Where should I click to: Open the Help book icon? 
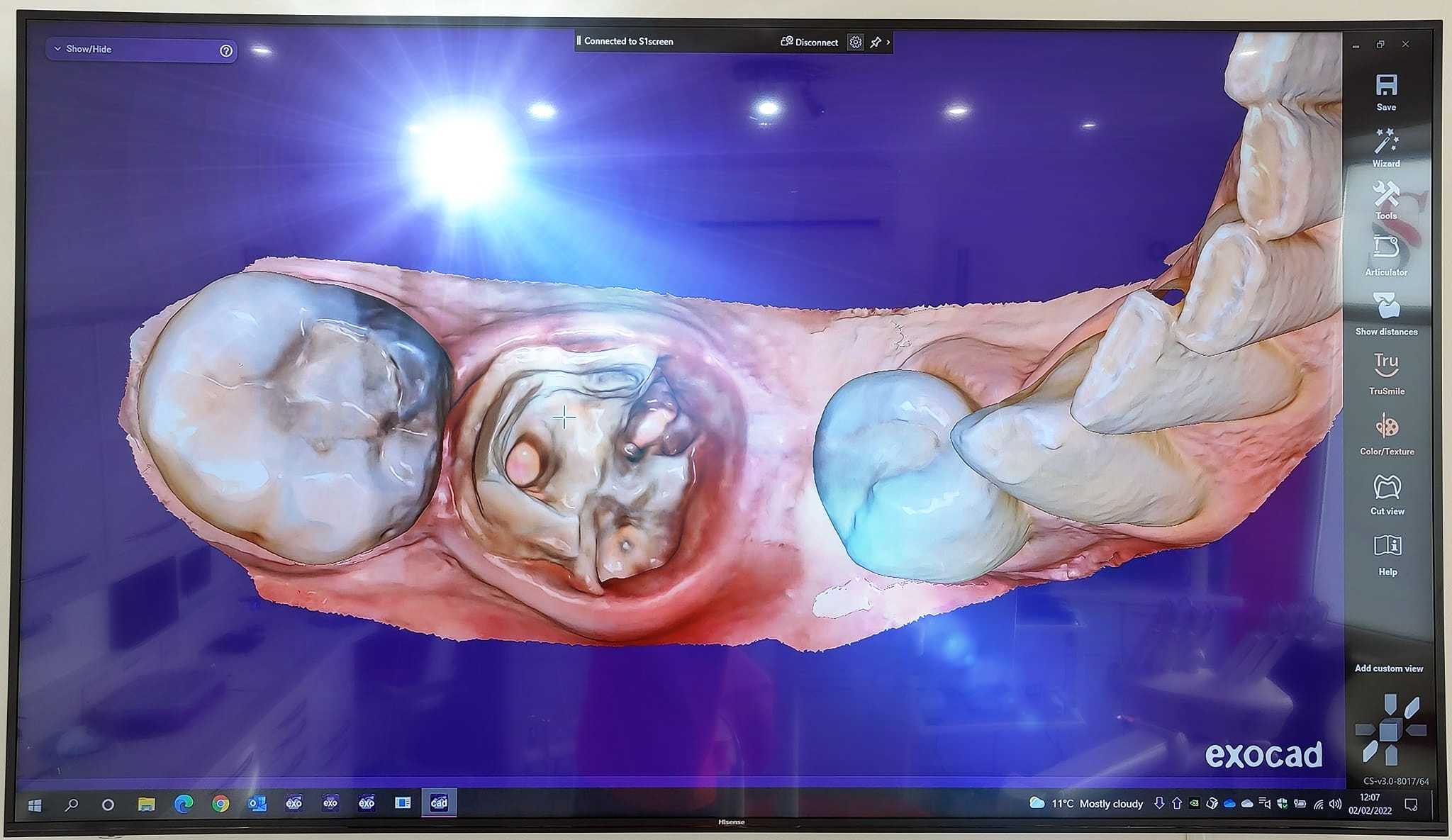[1387, 546]
